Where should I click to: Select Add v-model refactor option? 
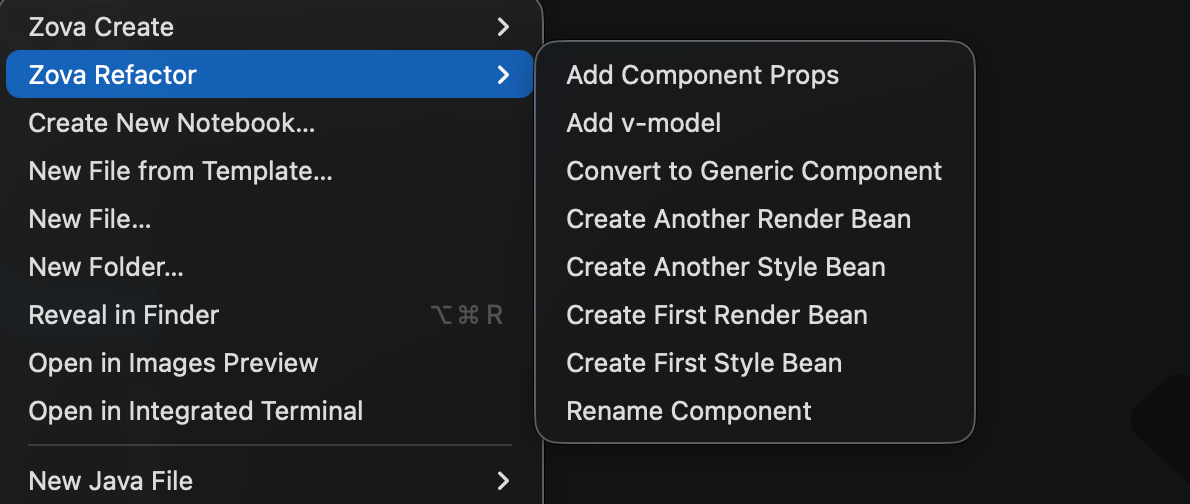(x=644, y=123)
